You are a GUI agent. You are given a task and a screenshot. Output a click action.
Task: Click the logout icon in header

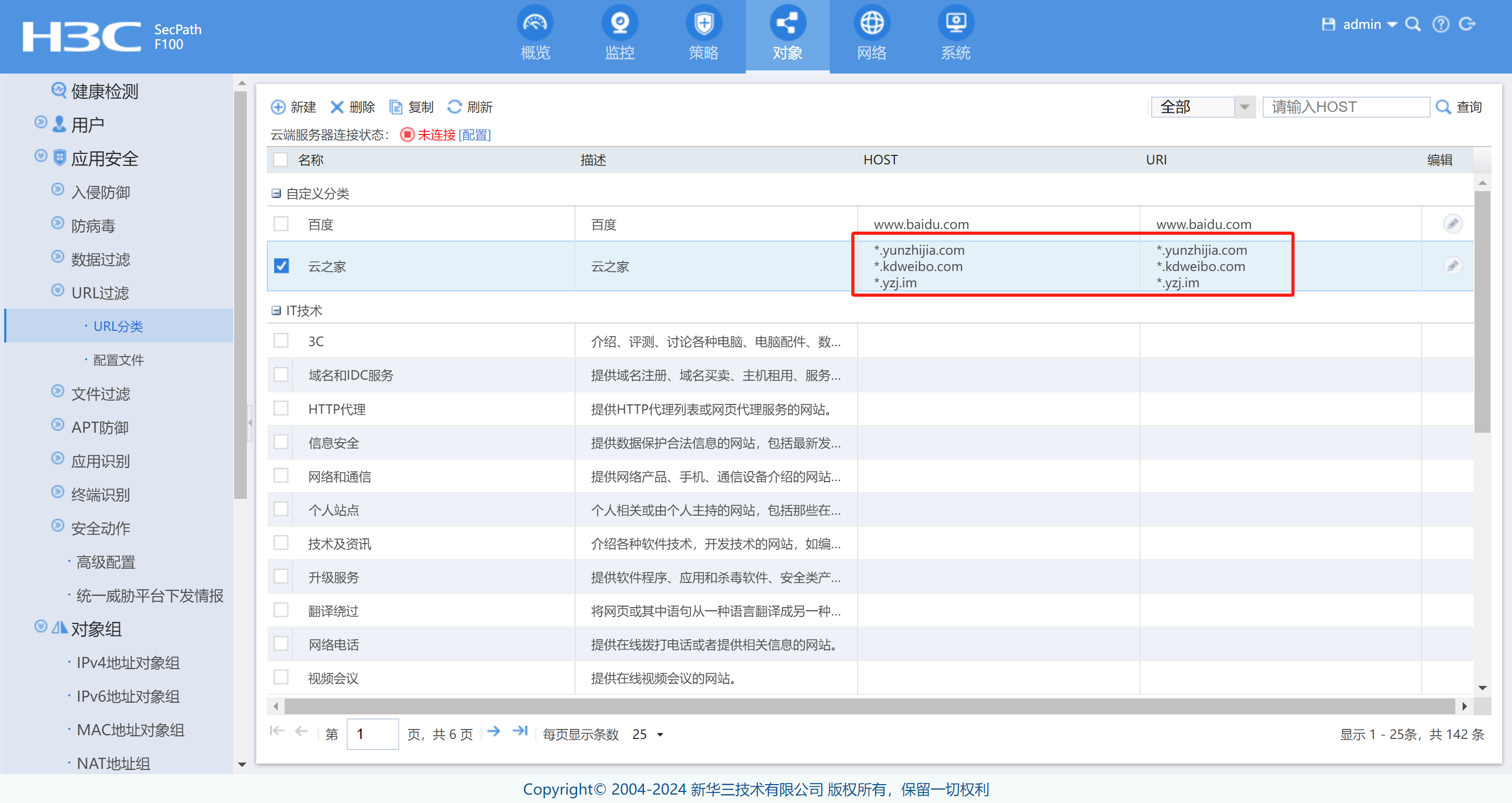(1467, 24)
